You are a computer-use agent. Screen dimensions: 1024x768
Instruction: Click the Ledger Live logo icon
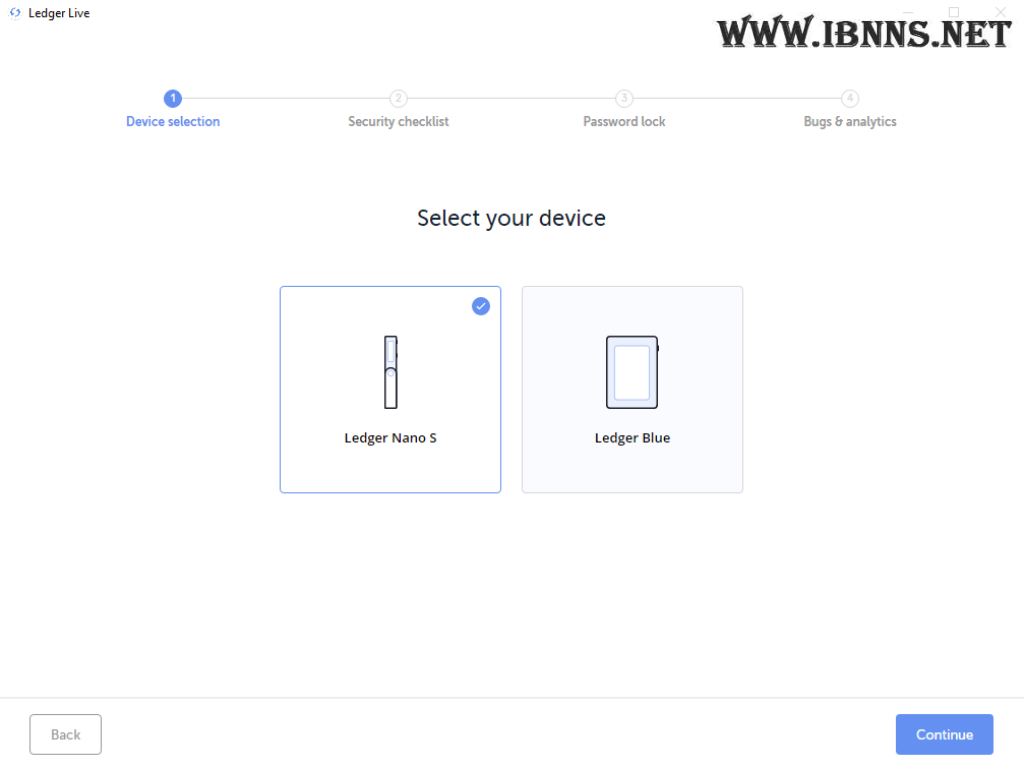[15, 13]
